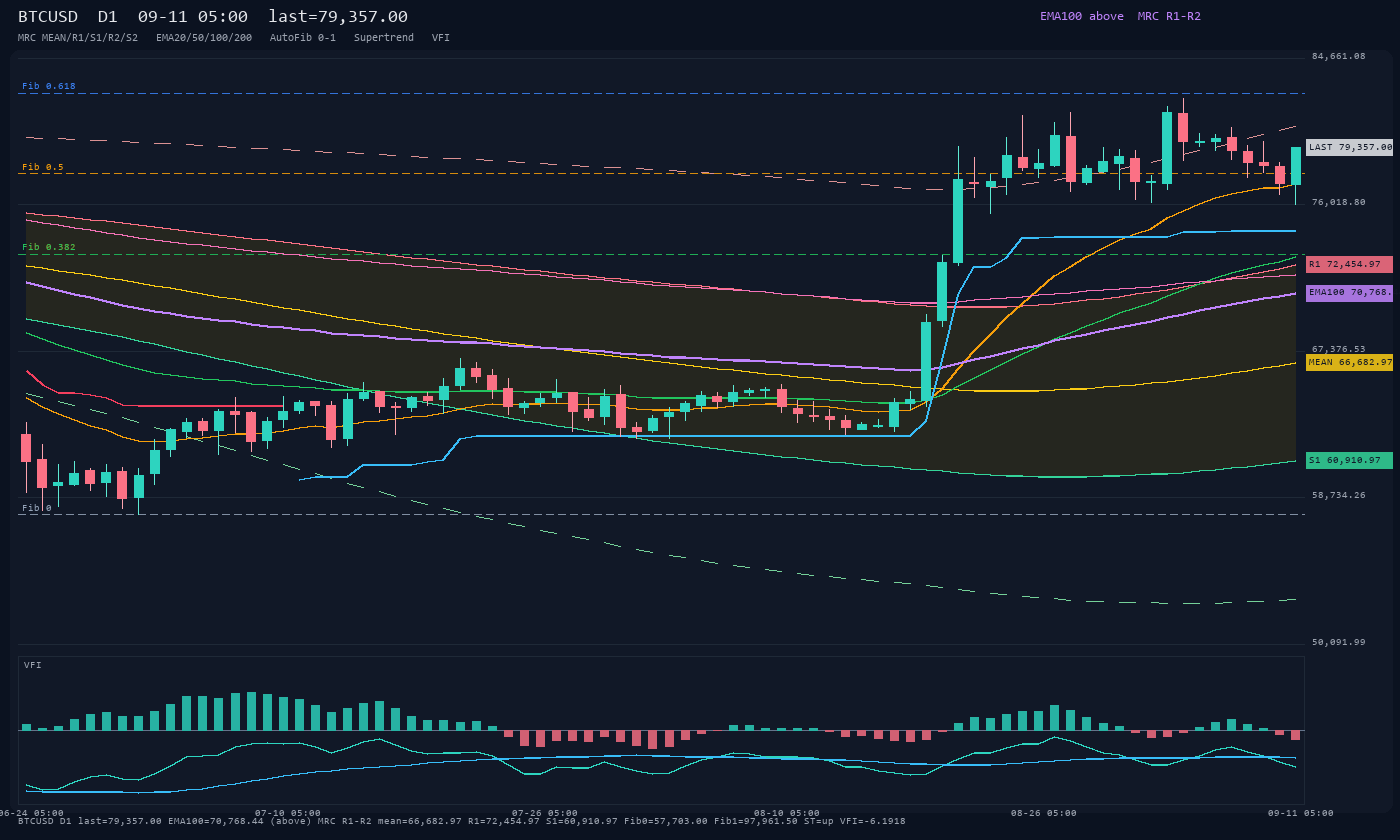Viewport: 1400px width, 840px height.
Task: Select the EMA20/50/100/200 indicator label
Action: coord(204,38)
